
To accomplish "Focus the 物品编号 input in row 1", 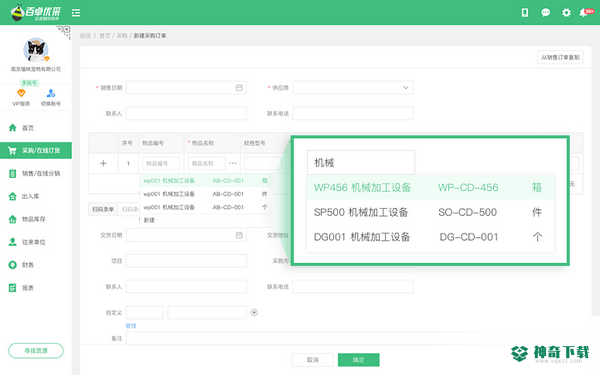I will pyautogui.click(x=161, y=163).
